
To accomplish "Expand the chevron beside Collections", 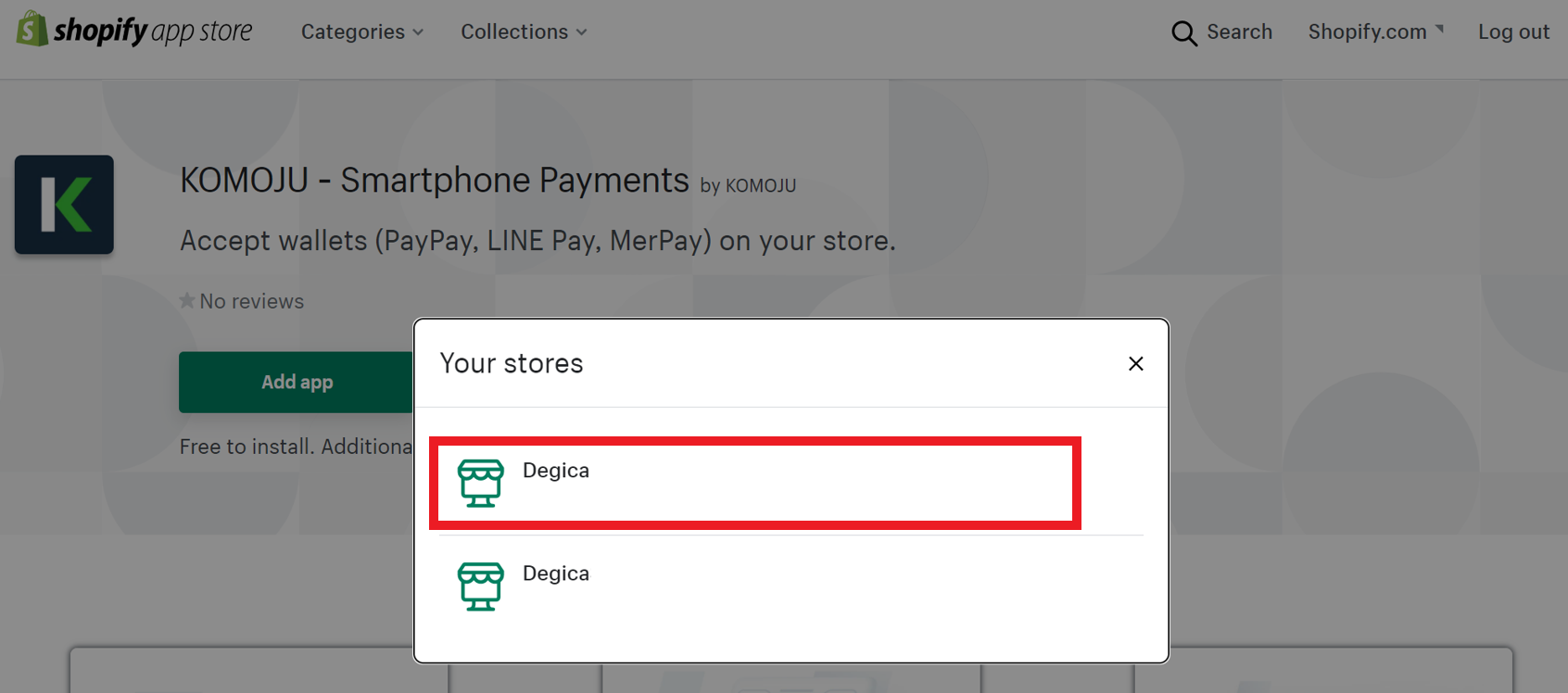I will [x=581, y=32].
